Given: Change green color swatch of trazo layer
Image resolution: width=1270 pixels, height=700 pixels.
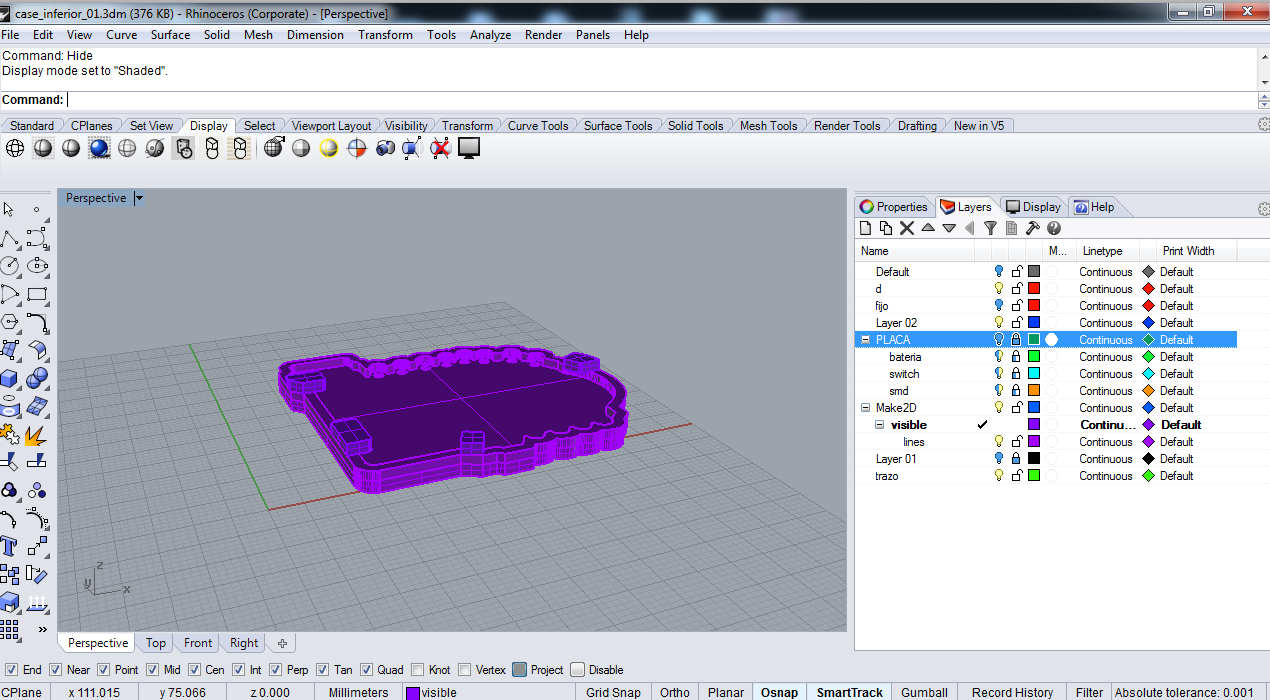Looking at the screenshot, I should (1034, 476).
